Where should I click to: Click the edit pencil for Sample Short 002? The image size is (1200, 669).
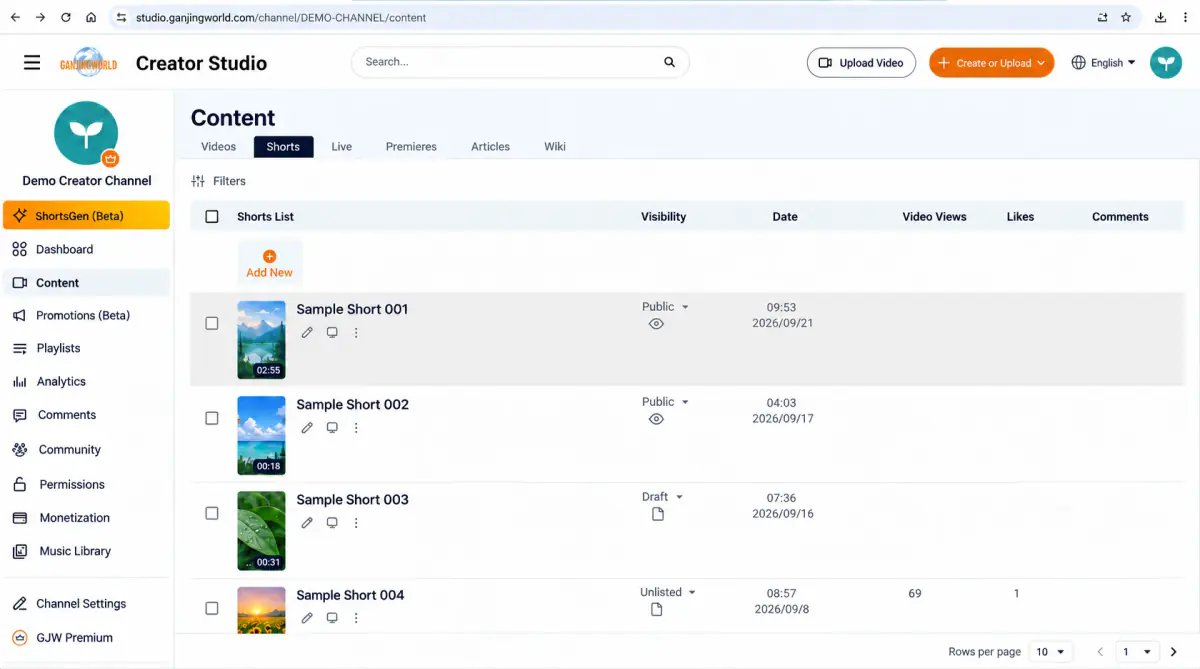[307, 428]
